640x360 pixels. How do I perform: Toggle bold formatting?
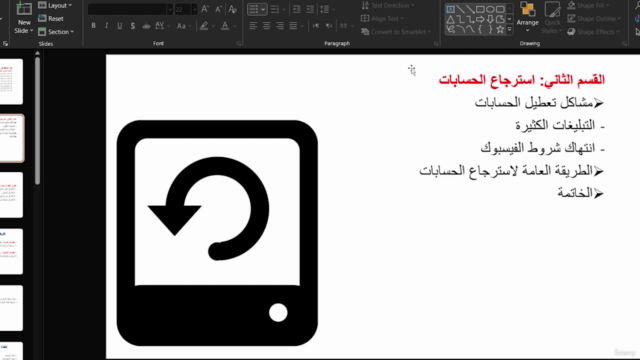click(x=93, y=26)
